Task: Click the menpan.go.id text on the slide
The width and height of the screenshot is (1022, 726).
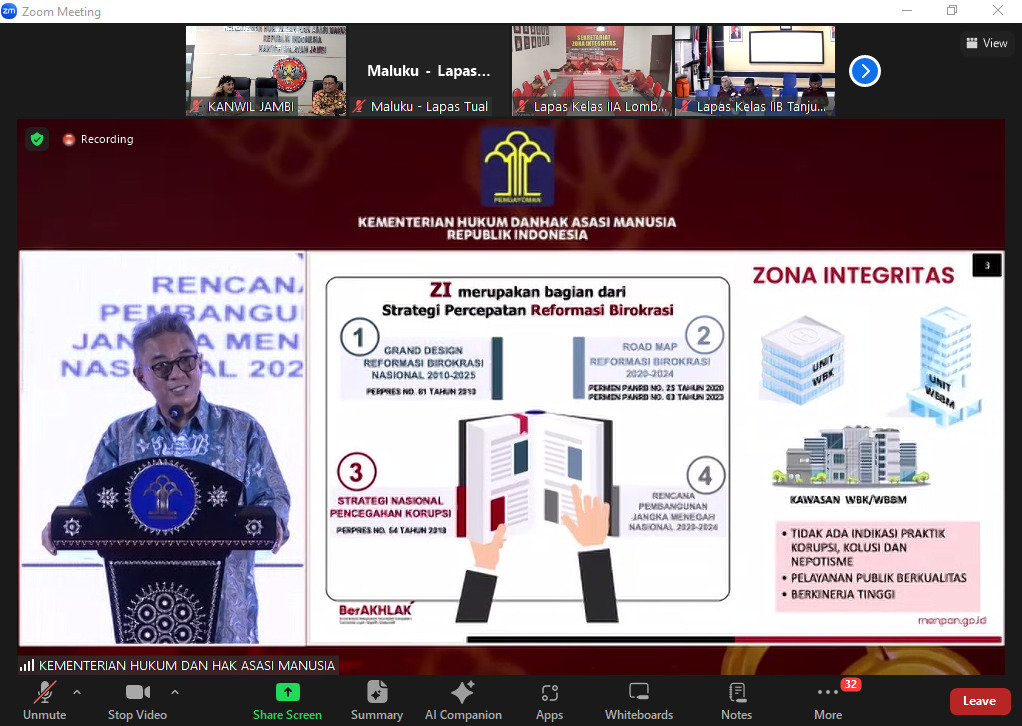Action: (952, 620)
